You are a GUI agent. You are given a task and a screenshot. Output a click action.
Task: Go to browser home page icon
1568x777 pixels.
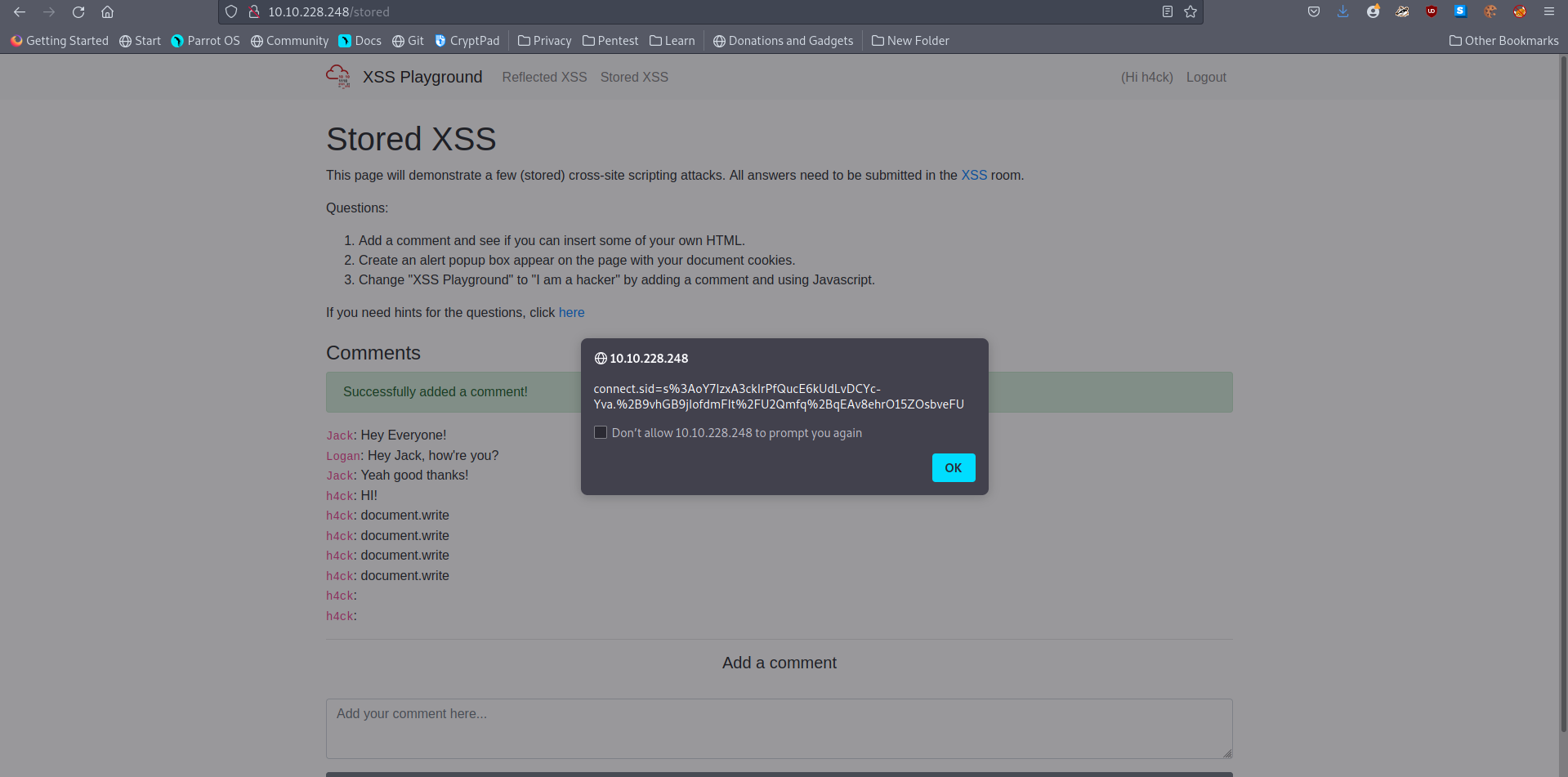(107, 12)
